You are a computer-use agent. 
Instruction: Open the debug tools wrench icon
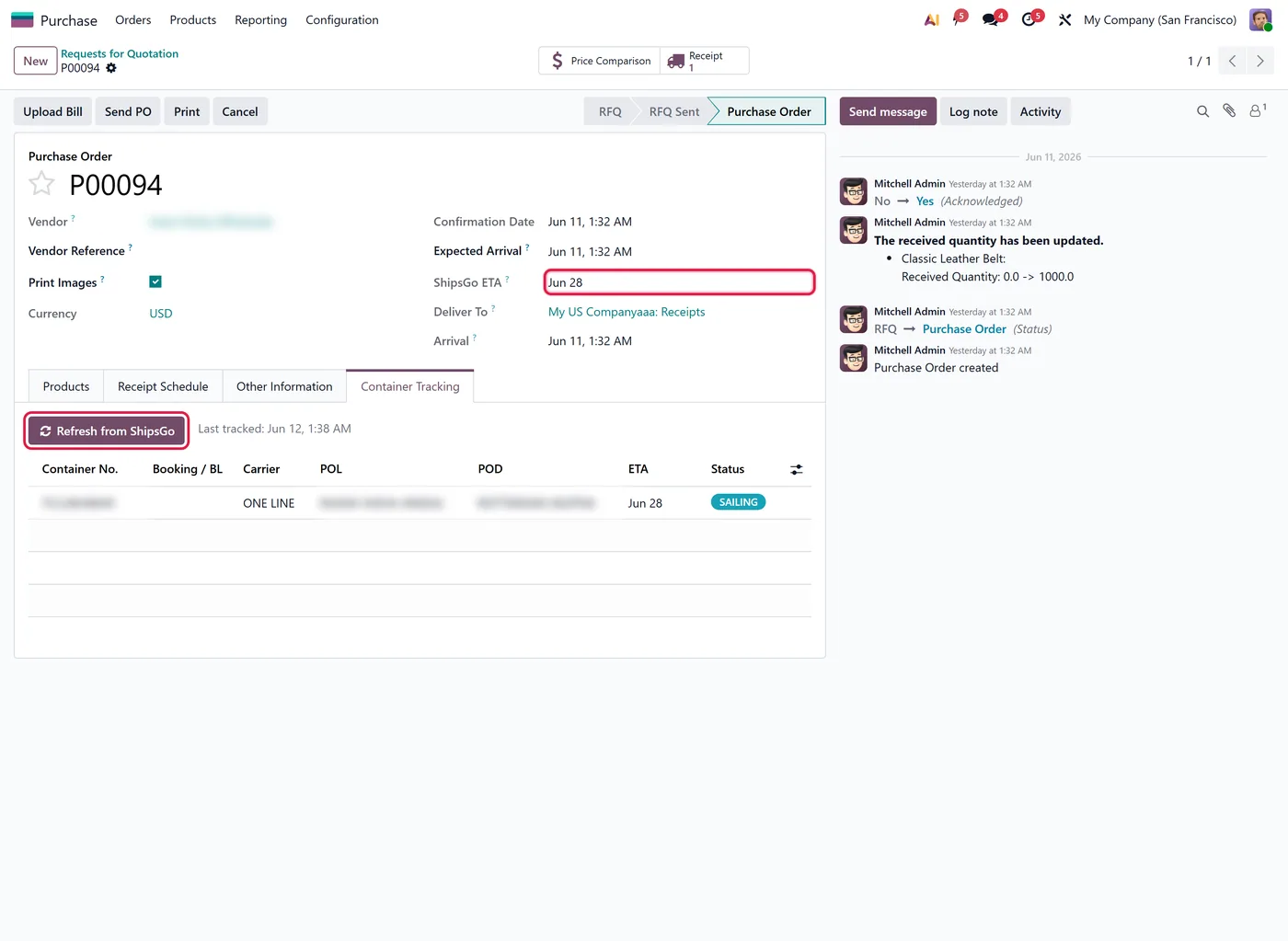pos(1065,19)
